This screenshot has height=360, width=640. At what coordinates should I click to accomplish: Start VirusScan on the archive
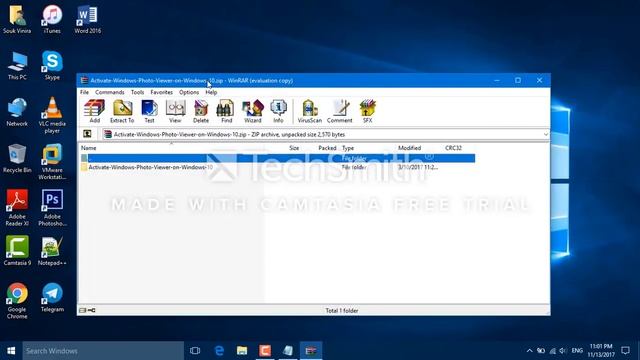[309, 111]
